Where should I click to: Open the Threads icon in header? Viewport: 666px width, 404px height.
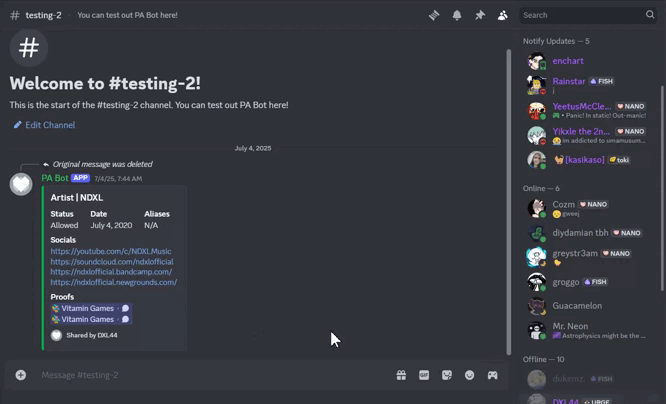434,15
